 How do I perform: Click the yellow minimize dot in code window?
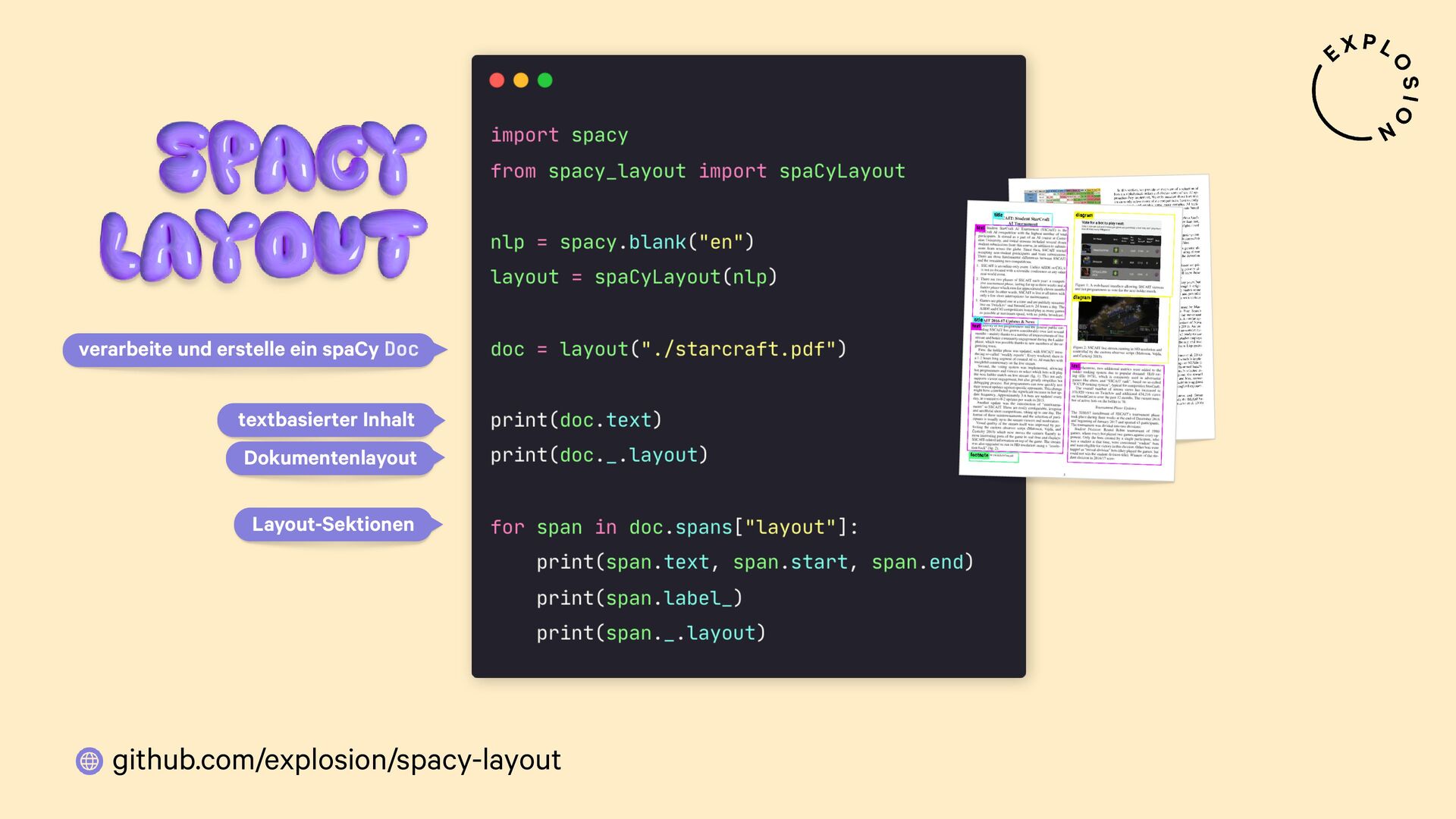coord(521,80)
